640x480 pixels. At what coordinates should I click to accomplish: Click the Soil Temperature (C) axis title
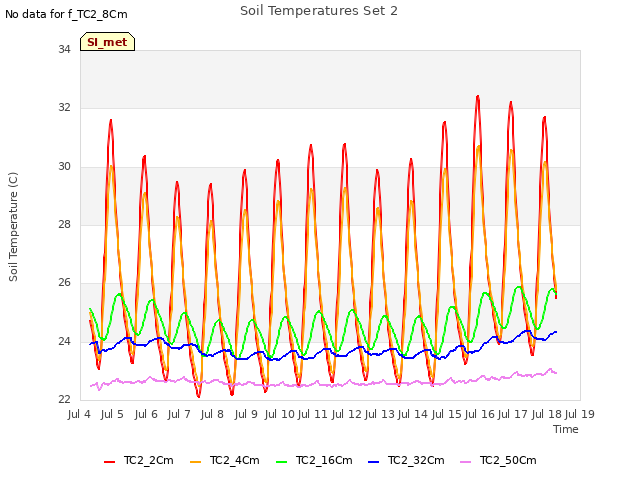(13, 227)
